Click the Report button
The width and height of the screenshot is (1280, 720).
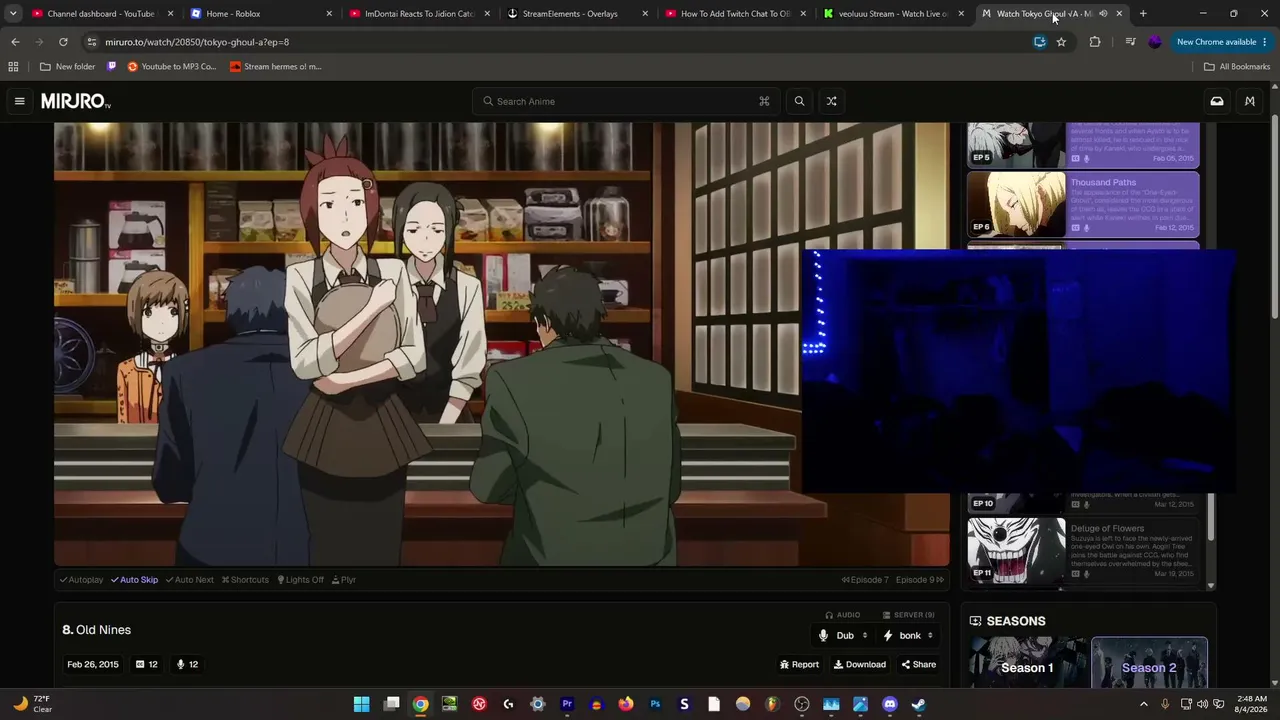coord(799,664)
